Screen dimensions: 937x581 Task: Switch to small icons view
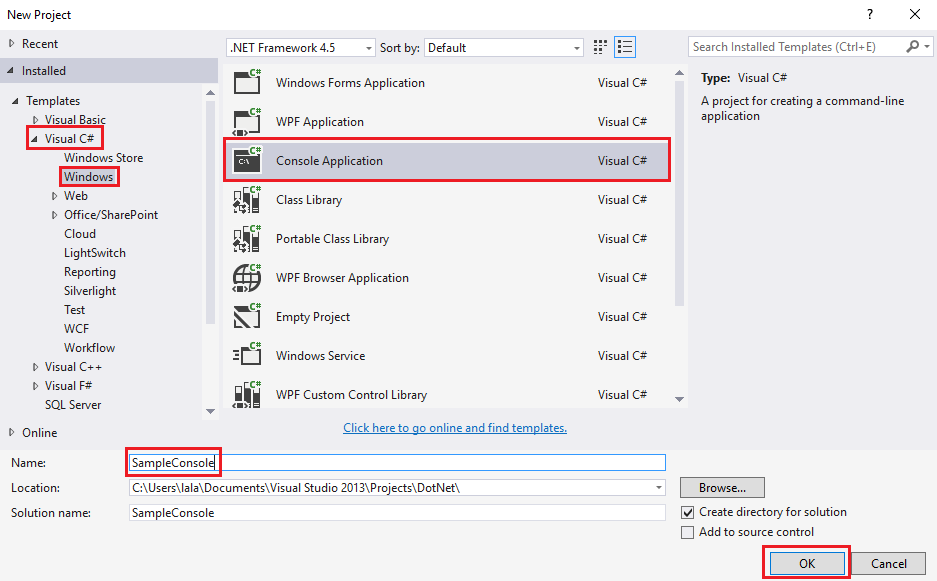coord(600,47)
